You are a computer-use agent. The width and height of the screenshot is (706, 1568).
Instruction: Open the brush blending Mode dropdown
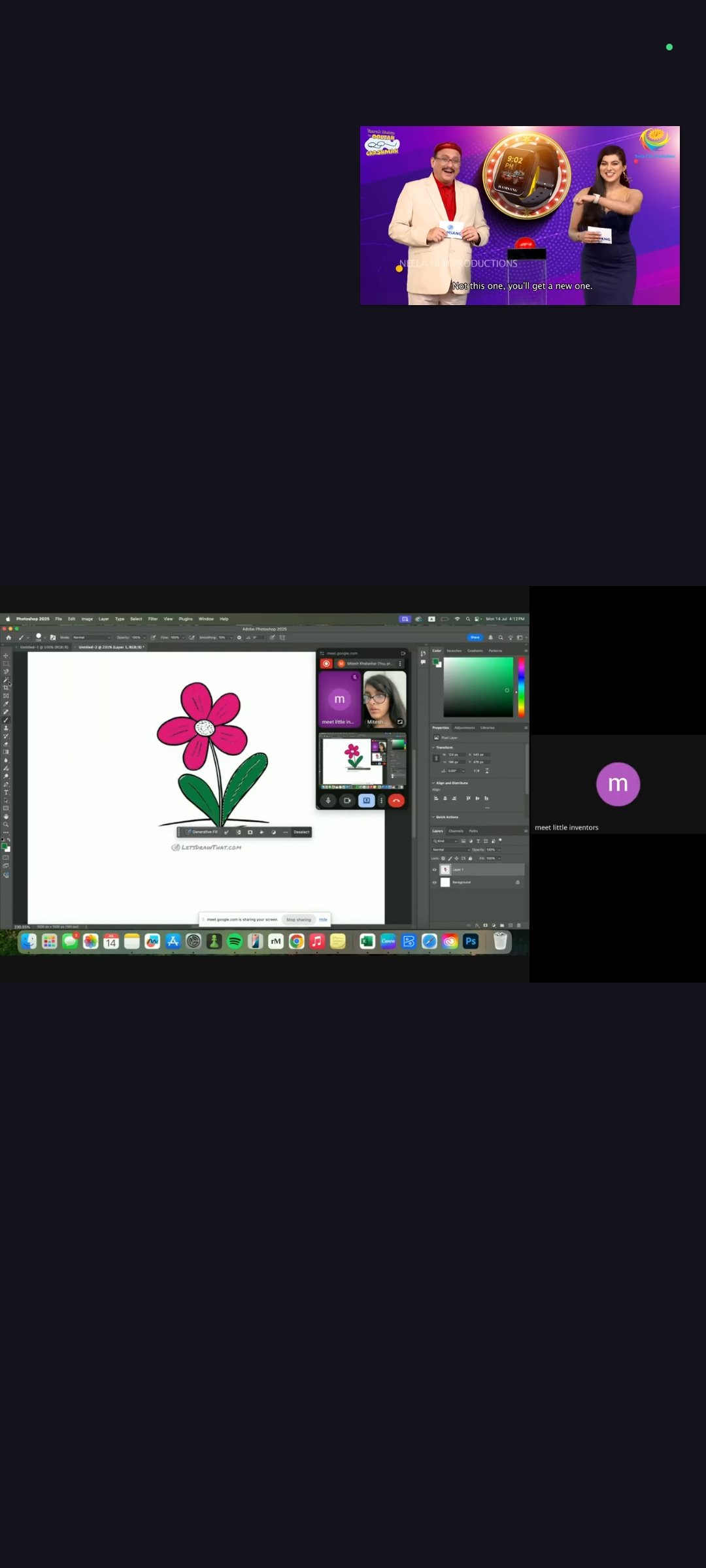point(92,637)
